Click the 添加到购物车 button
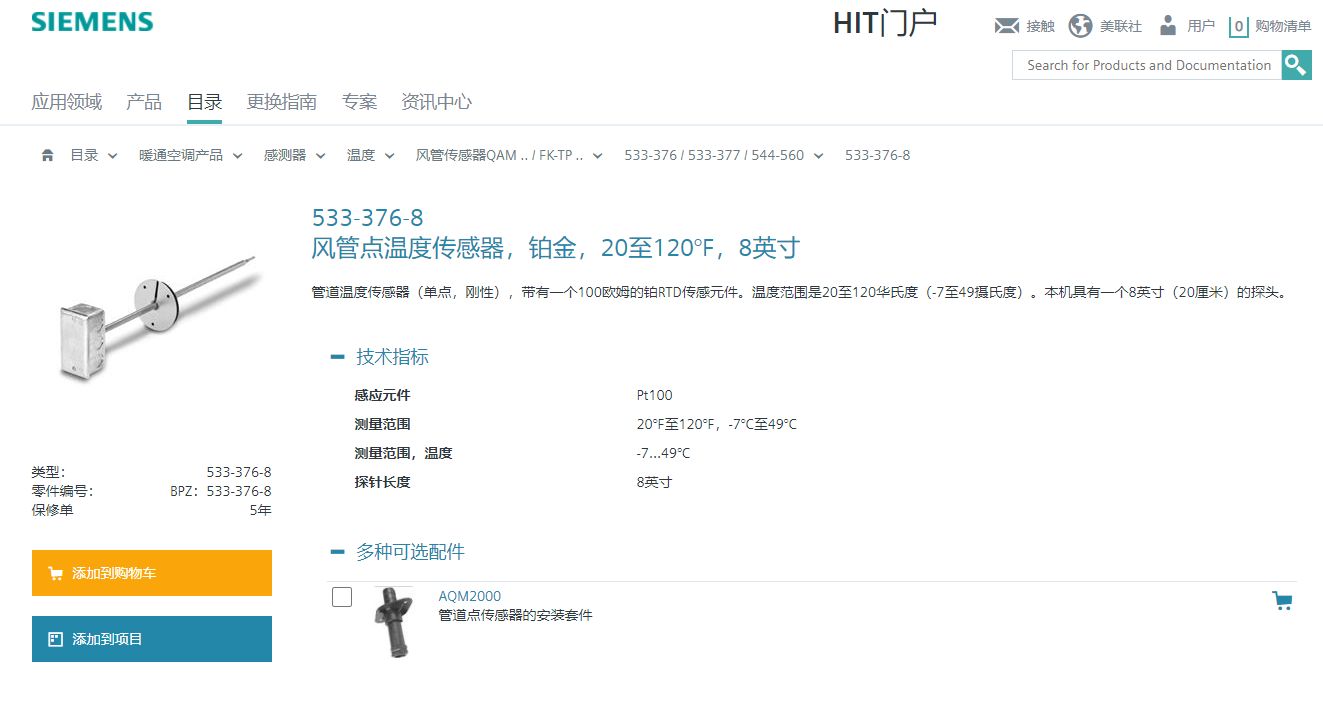Image resolution: width=1323 pixels, height=714 pixels. pyautogui.click(x=152, y=573)
